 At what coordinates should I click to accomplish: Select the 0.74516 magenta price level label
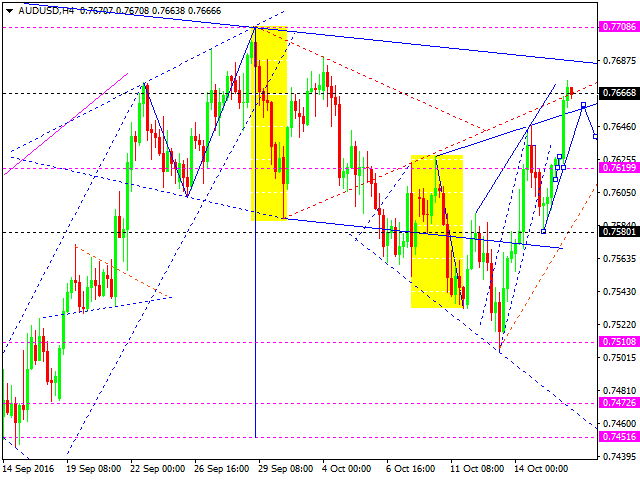coord(619,437)
